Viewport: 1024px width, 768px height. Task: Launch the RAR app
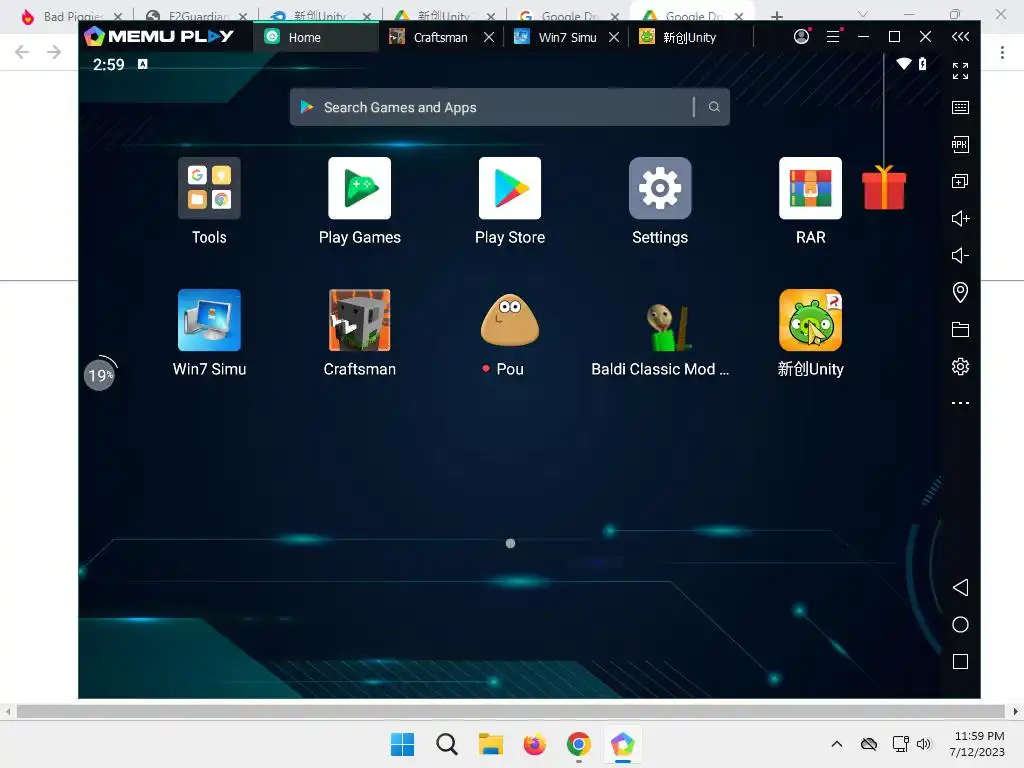coord(810,188)
